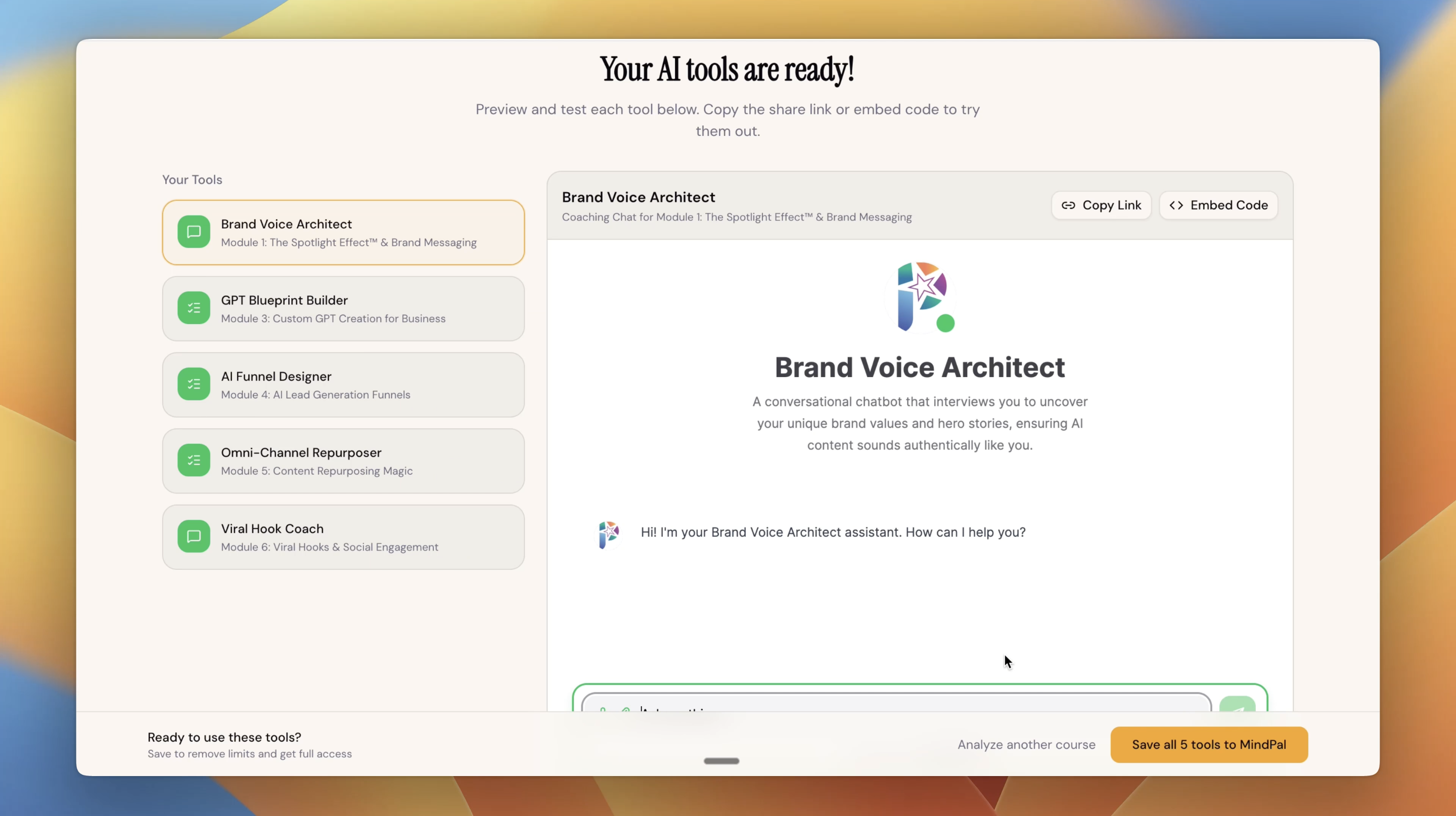The width and height of the screenshot is (1456, 816).
Task: Click the AI Funnel Designer checklist icon
Action: (193, 384)
